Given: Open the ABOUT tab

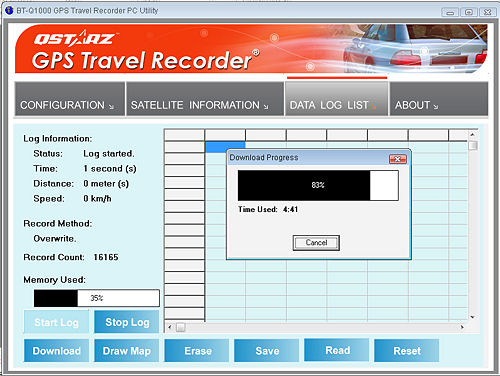Looking at the screenshot, I should [439, 99].
